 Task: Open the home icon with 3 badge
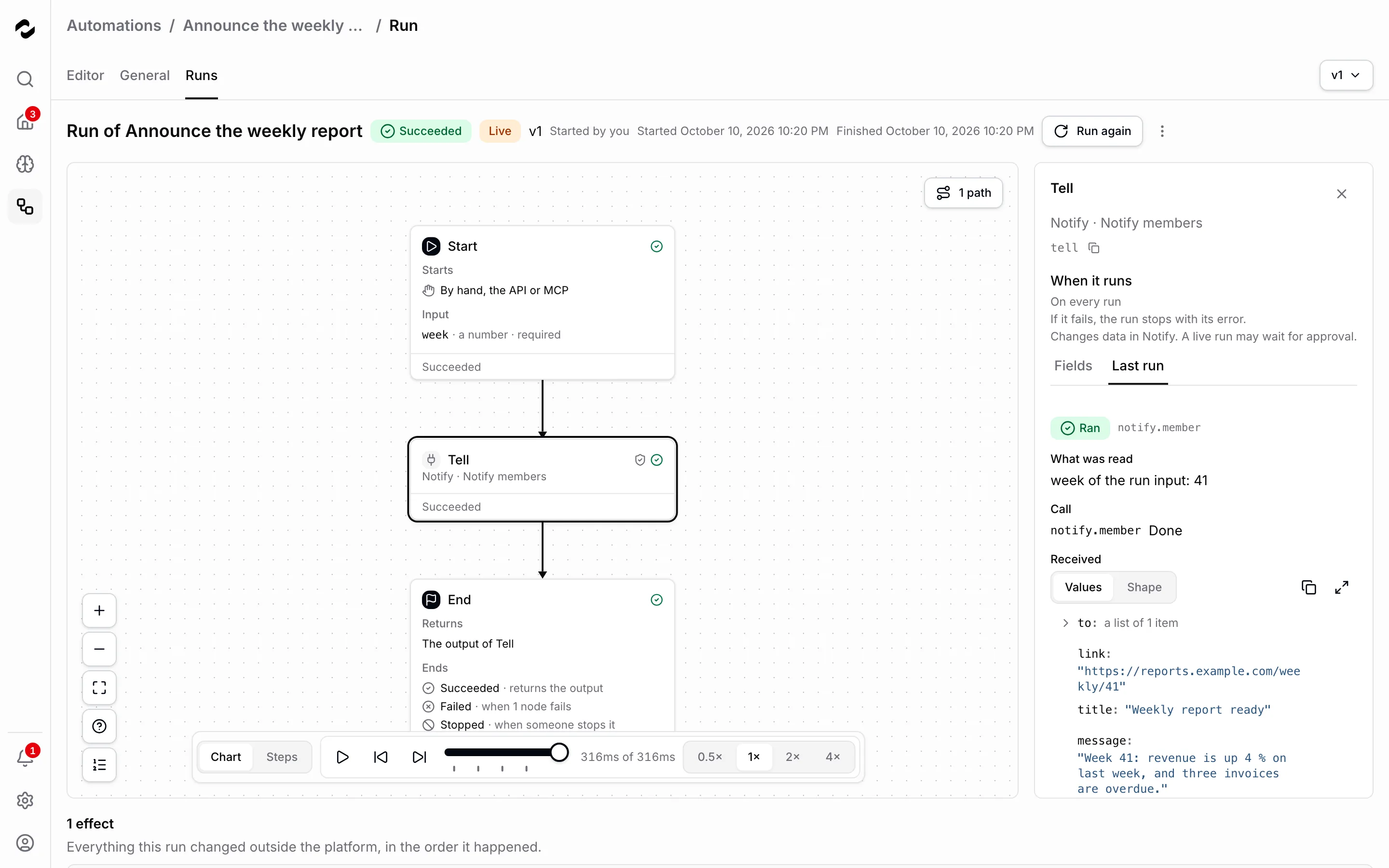pos(25,121)
